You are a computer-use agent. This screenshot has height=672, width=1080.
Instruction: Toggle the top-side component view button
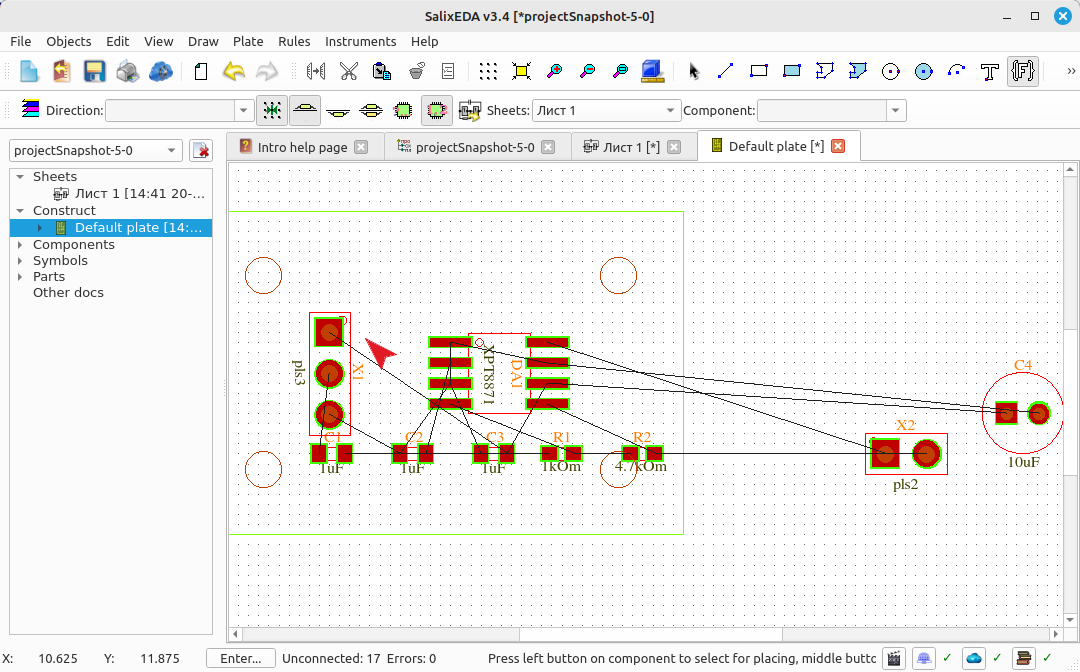point(305,110)
